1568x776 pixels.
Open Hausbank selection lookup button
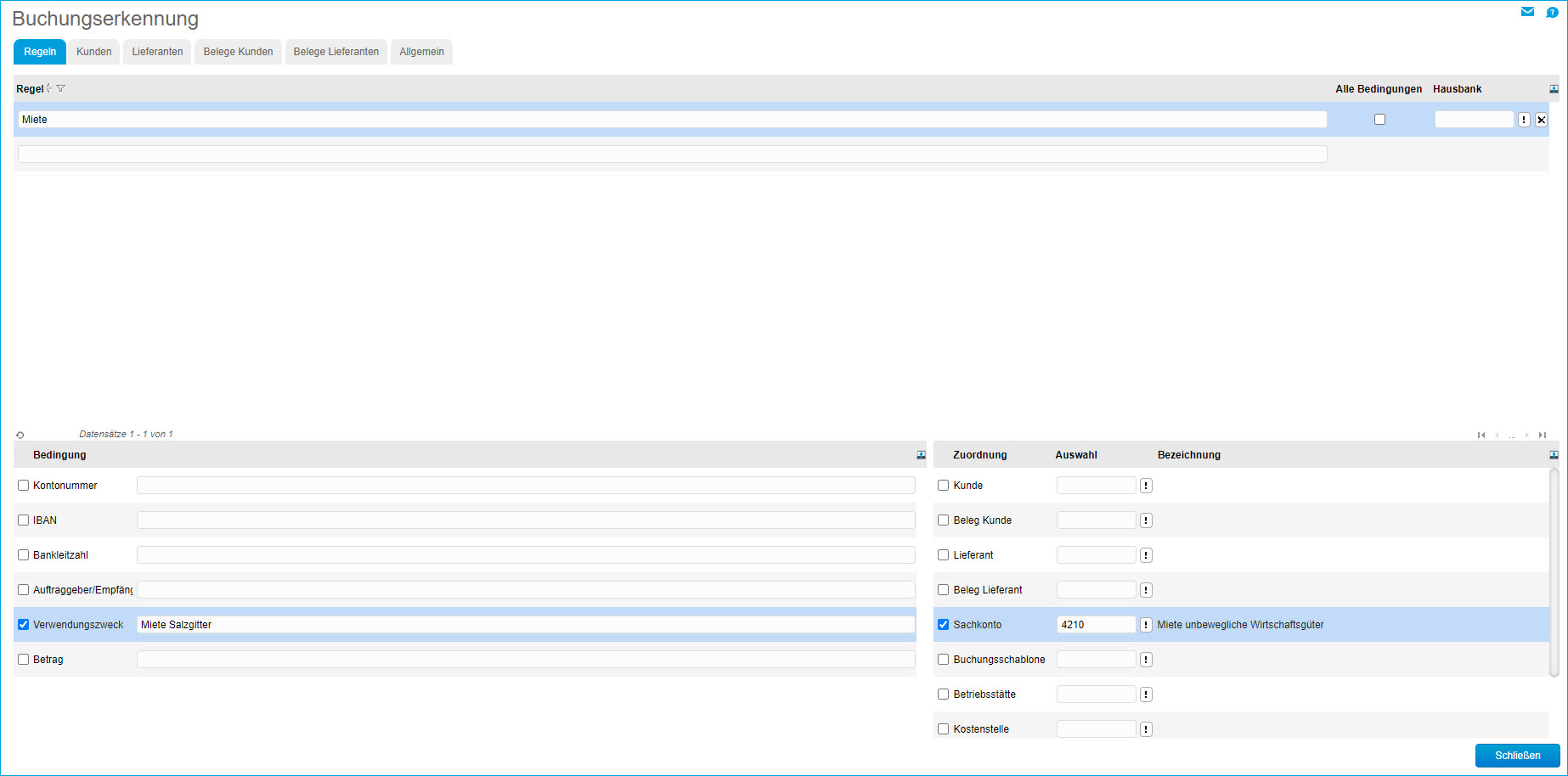1524,120
